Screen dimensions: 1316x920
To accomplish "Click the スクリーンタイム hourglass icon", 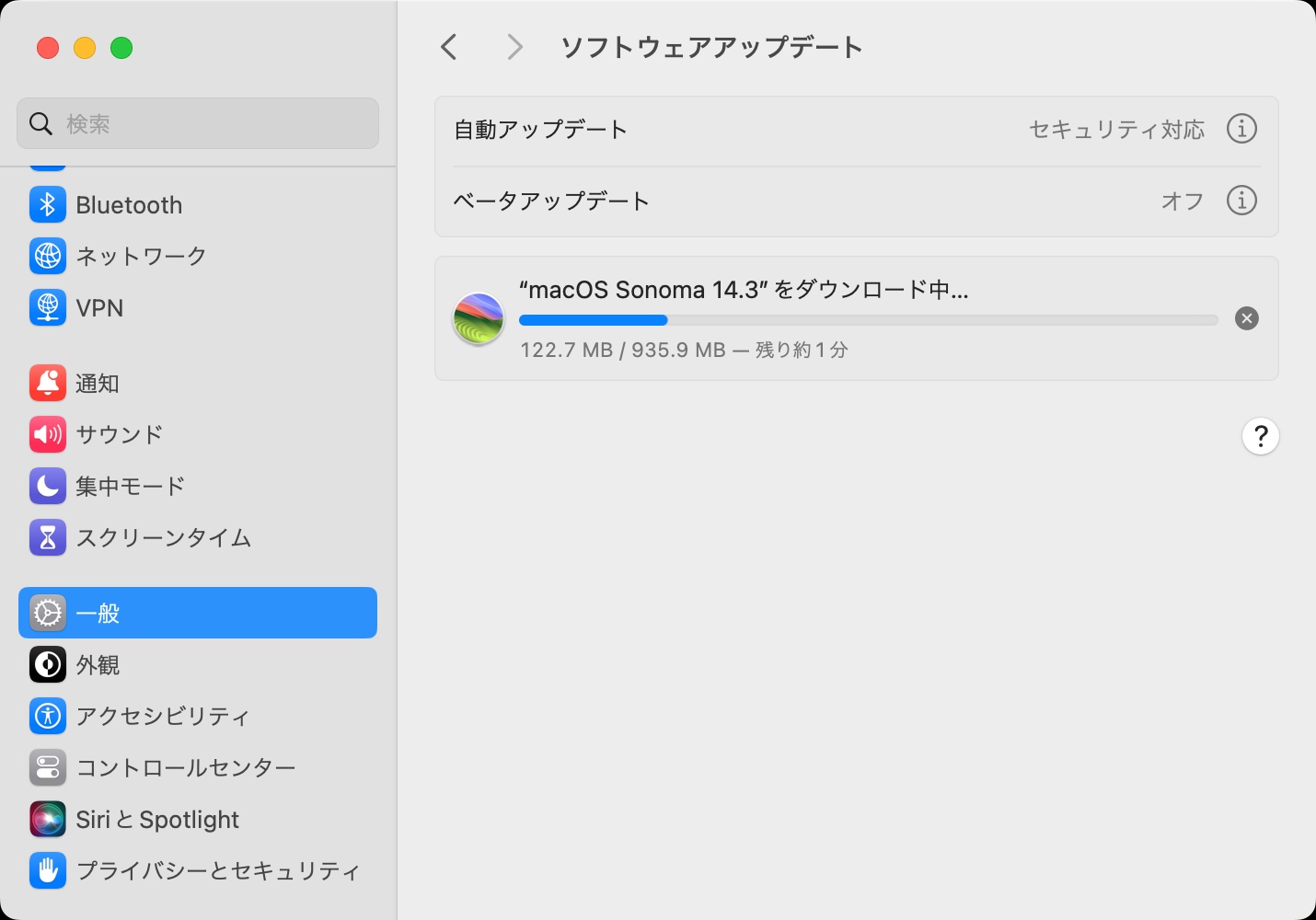I will (x=48, y=537).
